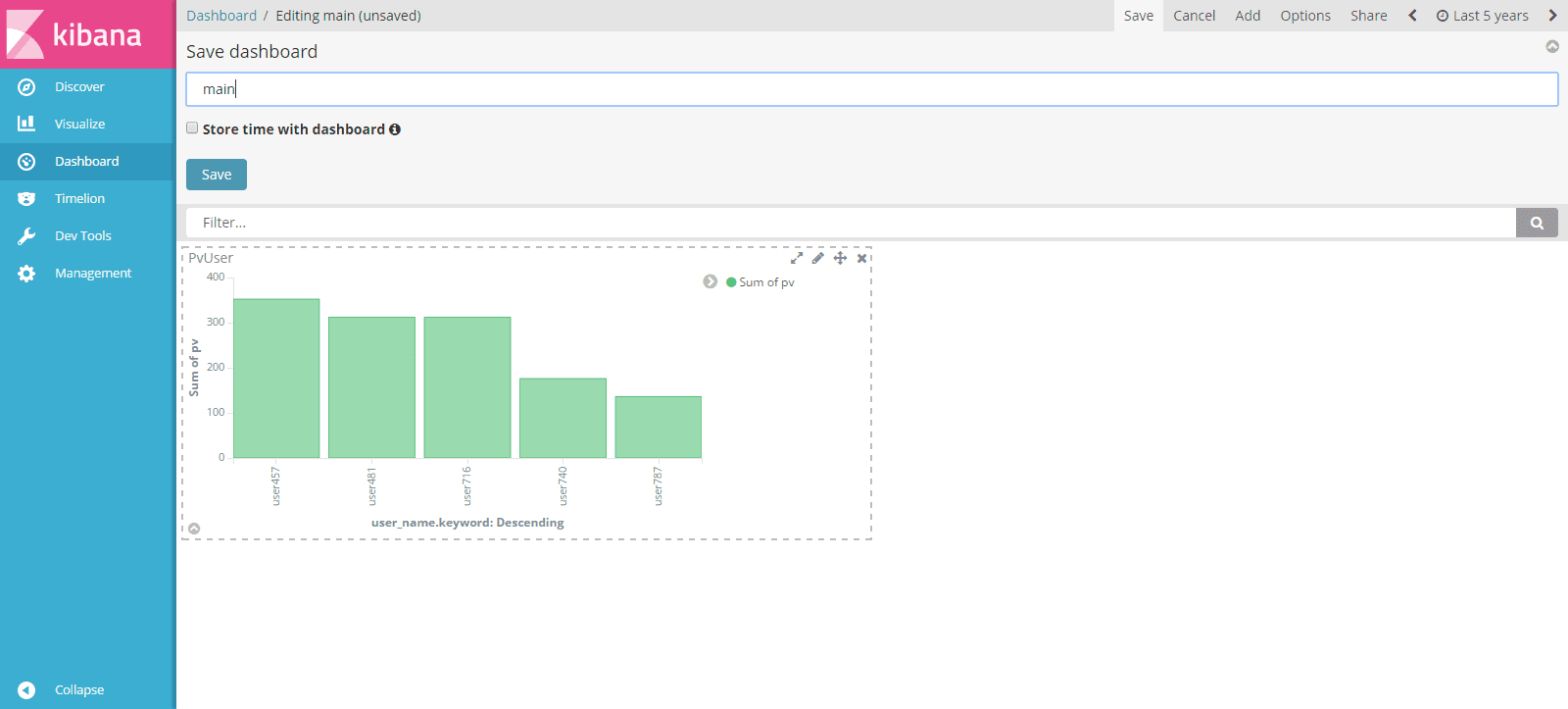Image resolution: width=1568 pixels, height=709 pixels.
Task: Expand PvUser panel to full screen
Action: (797, 258)
